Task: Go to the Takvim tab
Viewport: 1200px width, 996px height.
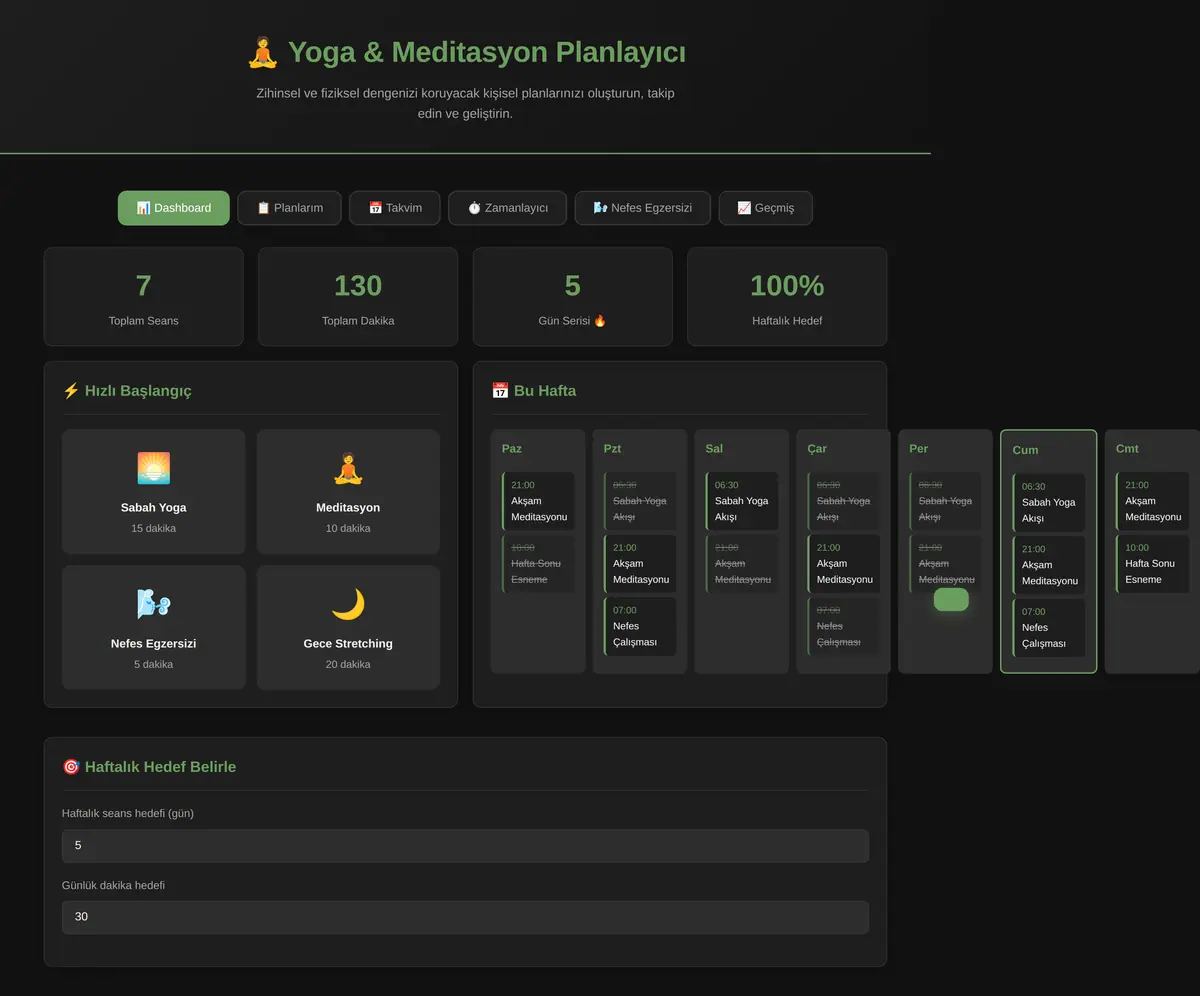Action: pyautogui.click(x=395, y=208)
